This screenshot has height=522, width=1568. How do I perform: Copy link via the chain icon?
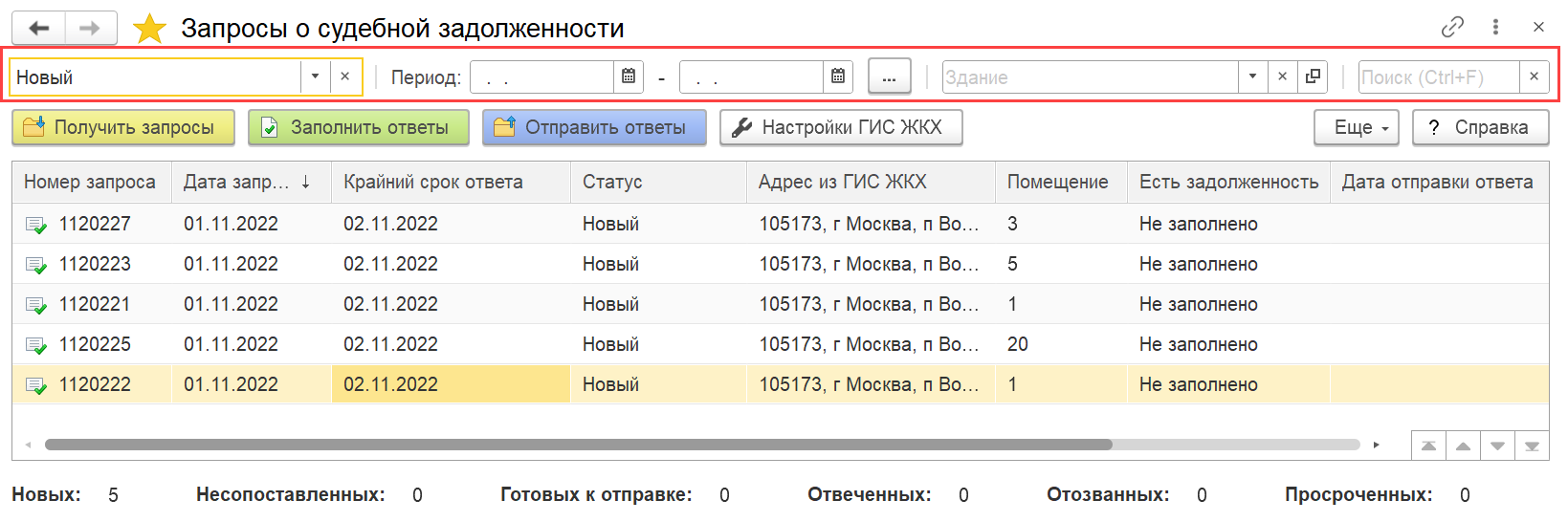(x=1452, y=27)
